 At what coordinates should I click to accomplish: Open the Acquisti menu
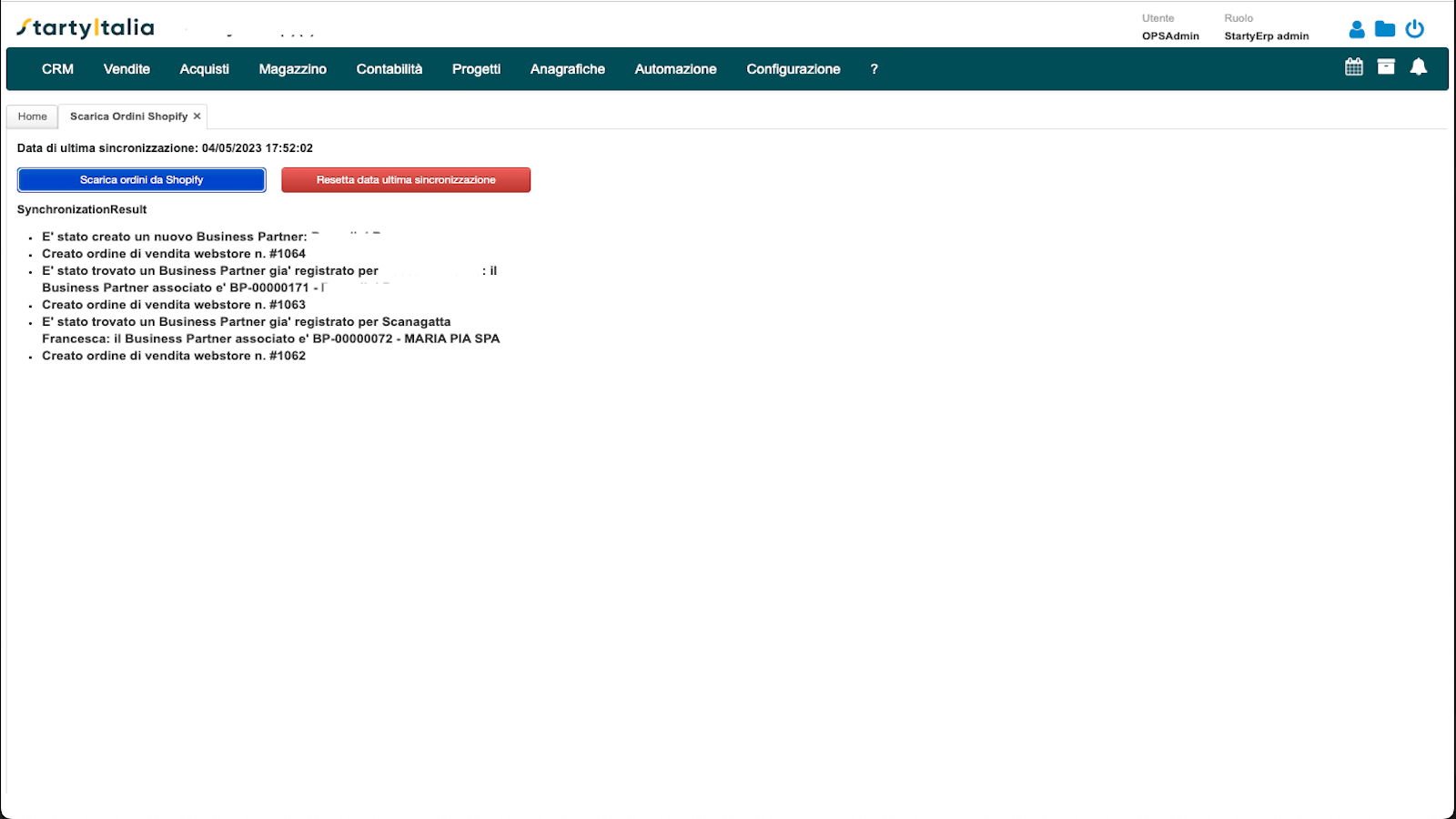[205, 69]
